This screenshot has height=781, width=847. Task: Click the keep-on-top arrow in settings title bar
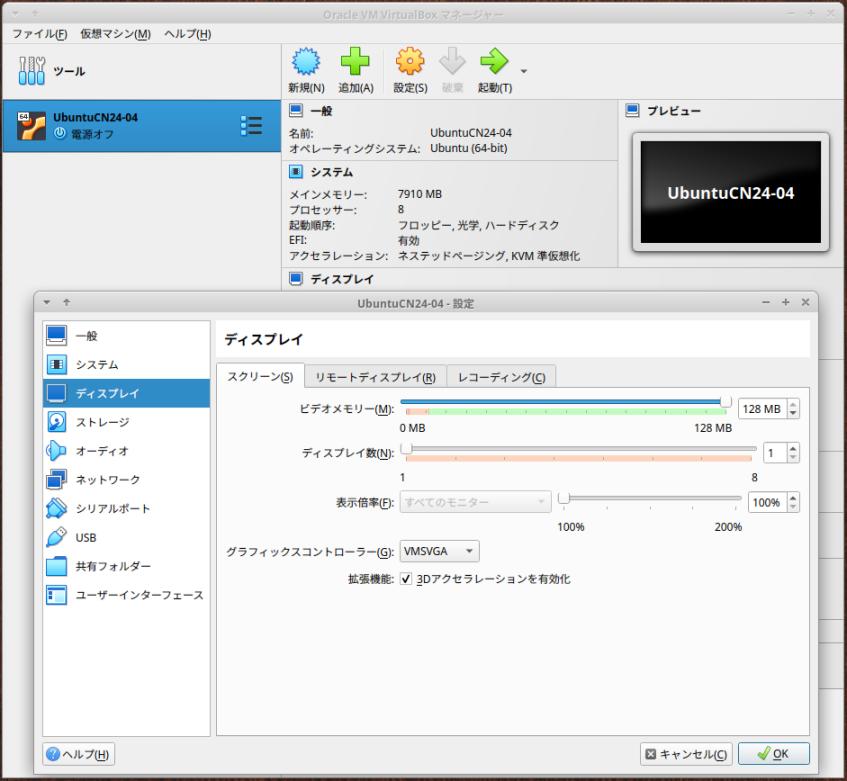coord(66,302)
